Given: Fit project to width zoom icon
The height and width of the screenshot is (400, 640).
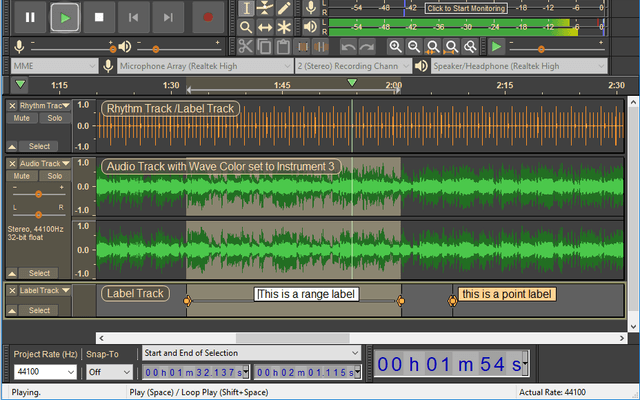Looking at the screenshot, I should [451, 47].
